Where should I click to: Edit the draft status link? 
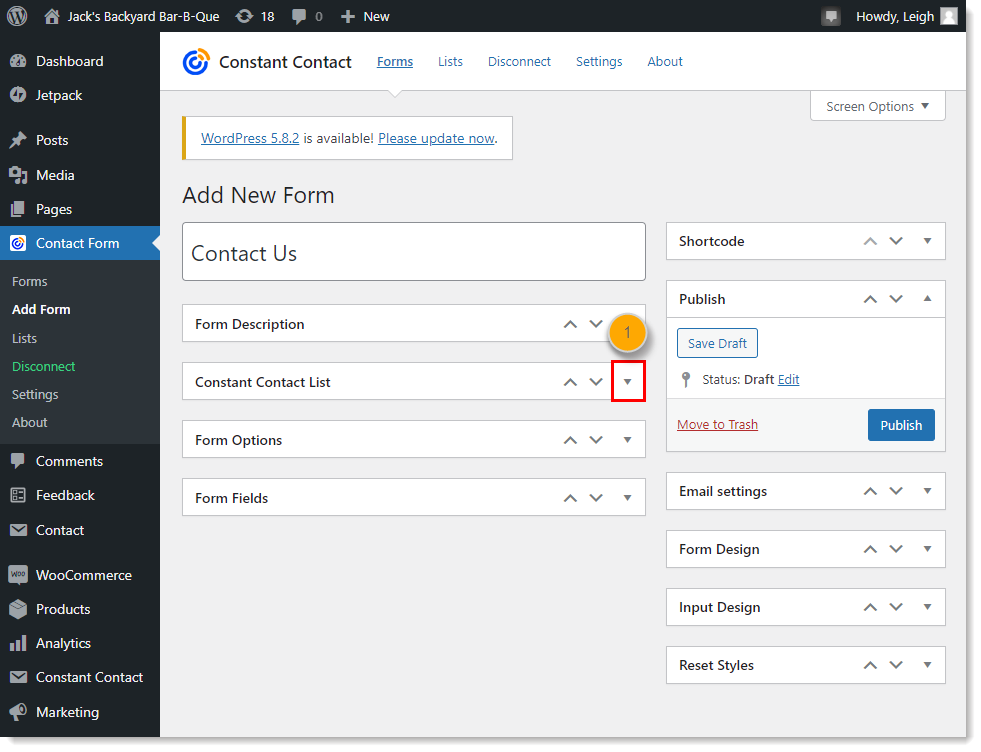pyautogui.click(x=788, y=380)
